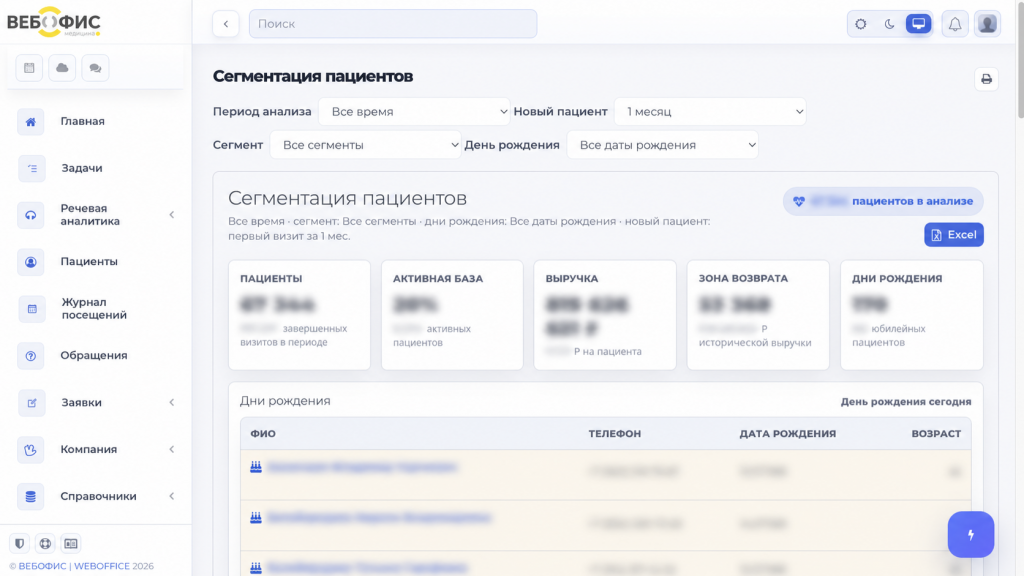Screen dimensions: 1024x576
Task: Open the День рождения dropdown
Action: [662, 145]
